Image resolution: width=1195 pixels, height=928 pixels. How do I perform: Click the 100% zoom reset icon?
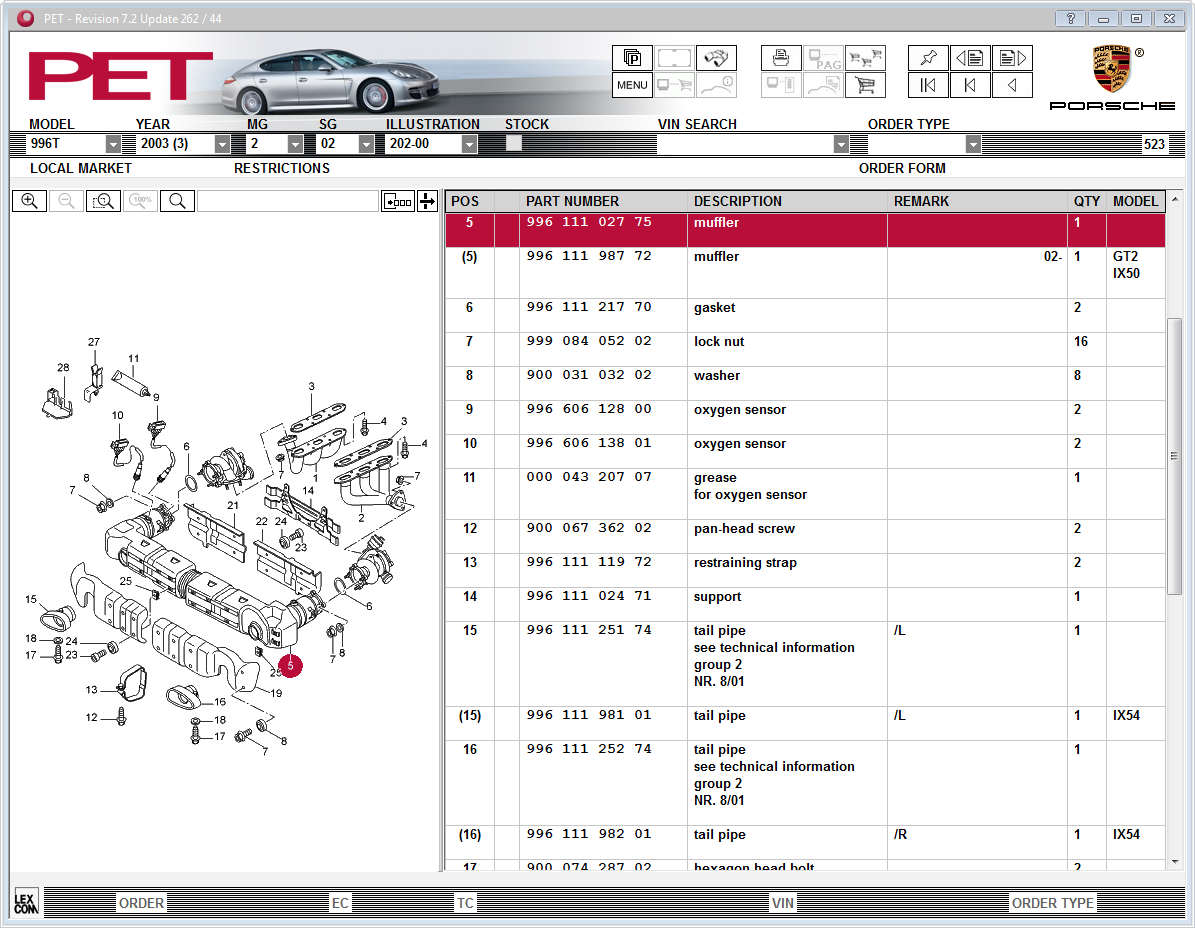[x=140, y=200]
